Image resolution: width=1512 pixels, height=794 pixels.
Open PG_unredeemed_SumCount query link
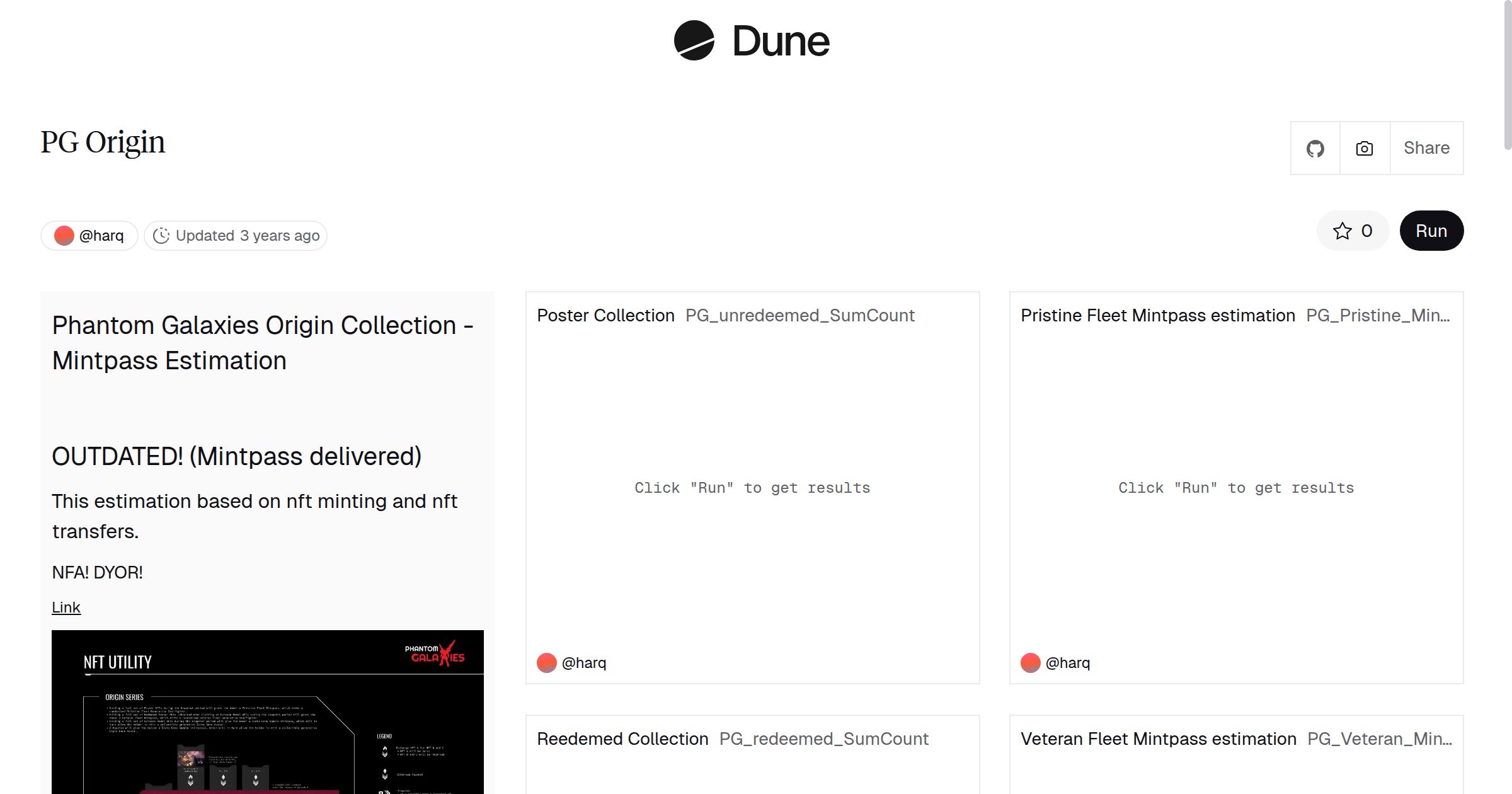pos(799,316)
